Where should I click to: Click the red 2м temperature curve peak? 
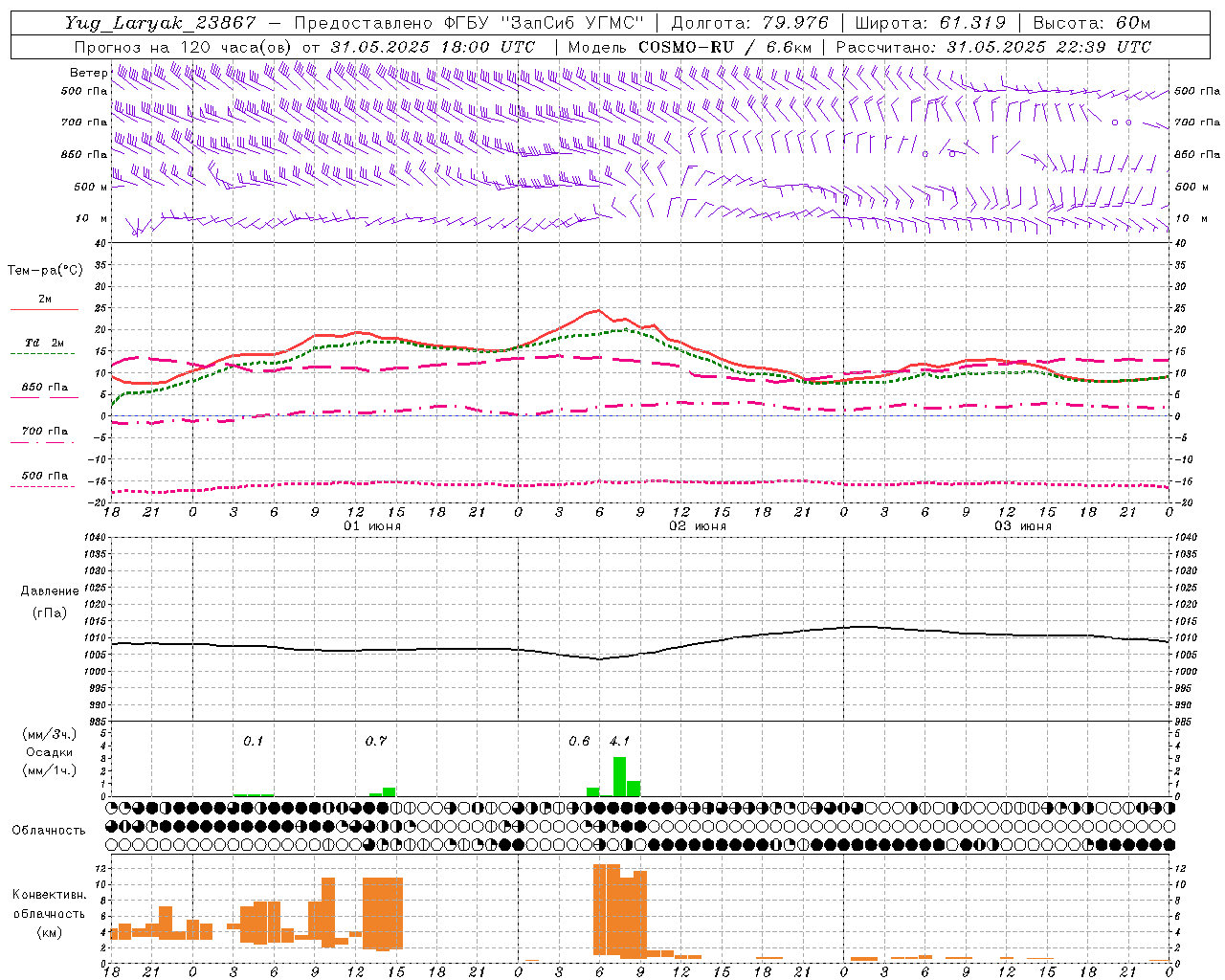click(598, 310)
